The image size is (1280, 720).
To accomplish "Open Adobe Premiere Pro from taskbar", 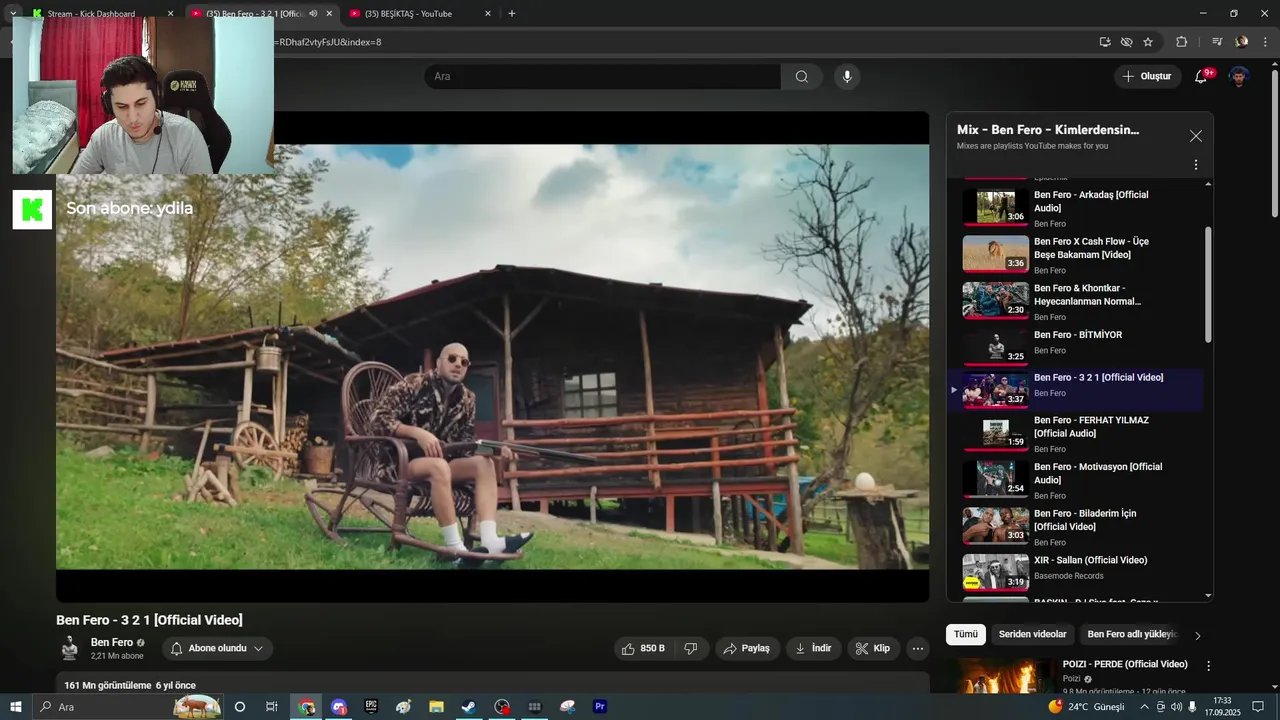I will point(600,706).
